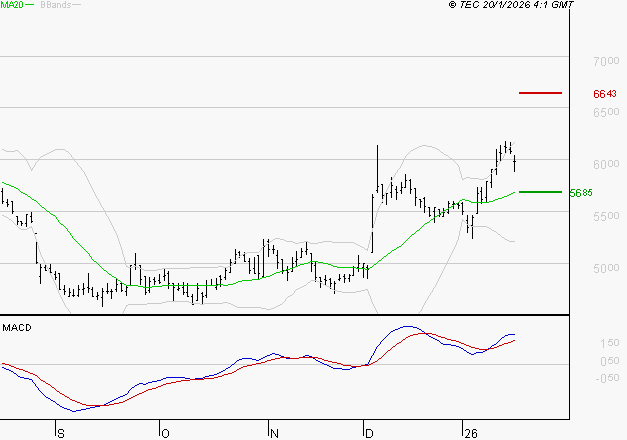Click the N month marker on time axis

[274, 433]
